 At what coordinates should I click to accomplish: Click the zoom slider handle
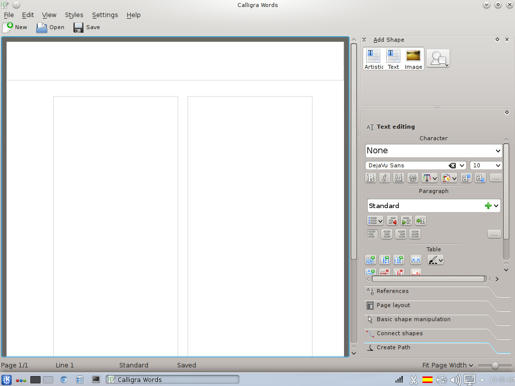495,365
